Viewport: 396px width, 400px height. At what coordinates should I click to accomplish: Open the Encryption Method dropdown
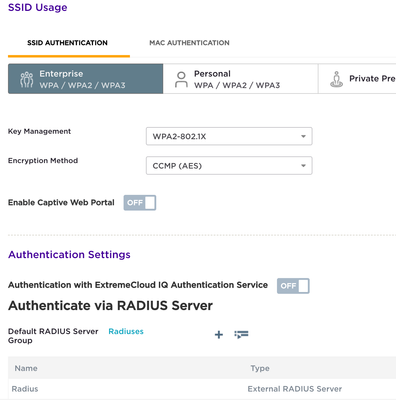coord(229,165)
